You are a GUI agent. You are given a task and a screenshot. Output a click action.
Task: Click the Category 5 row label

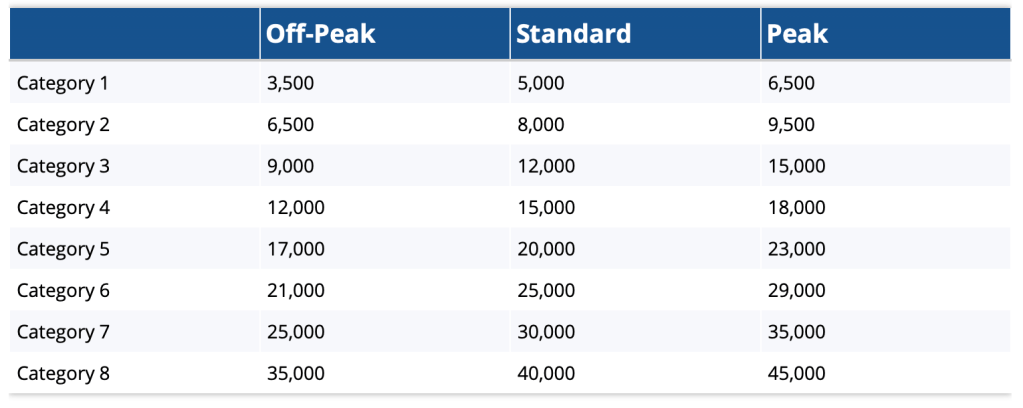pos(63,249)
